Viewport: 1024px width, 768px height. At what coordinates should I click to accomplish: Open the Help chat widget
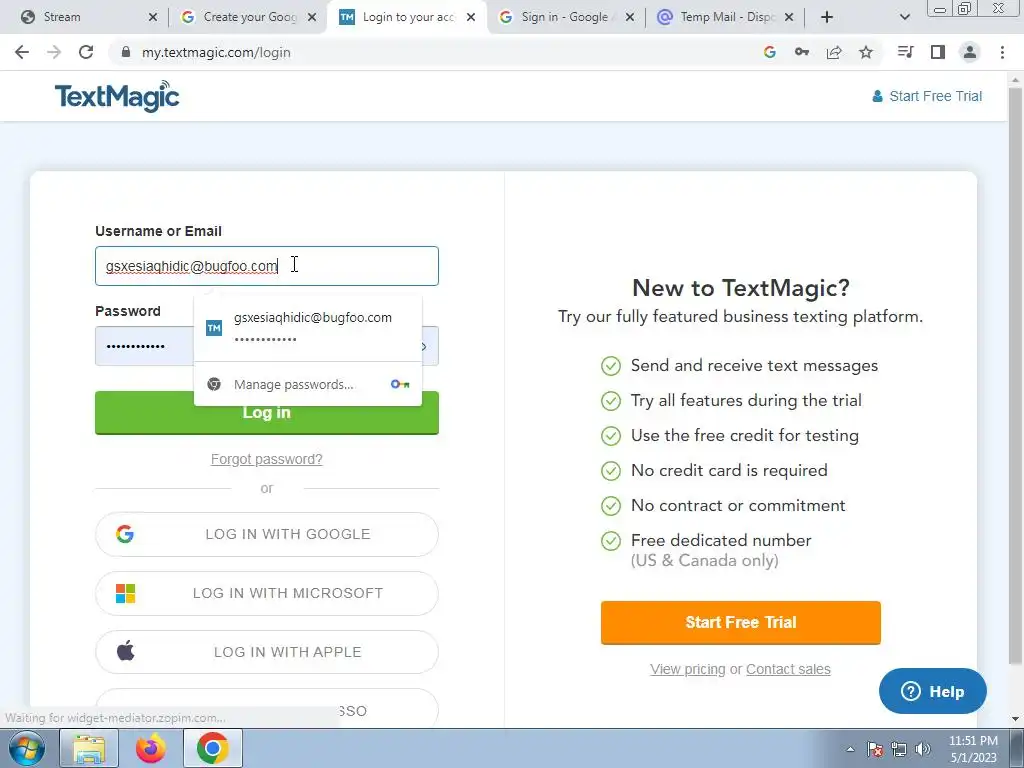pos(933,691)
